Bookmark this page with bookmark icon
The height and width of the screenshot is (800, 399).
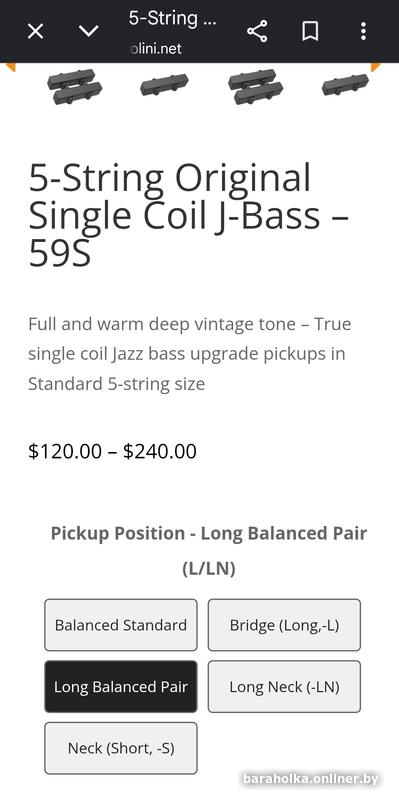310,32
